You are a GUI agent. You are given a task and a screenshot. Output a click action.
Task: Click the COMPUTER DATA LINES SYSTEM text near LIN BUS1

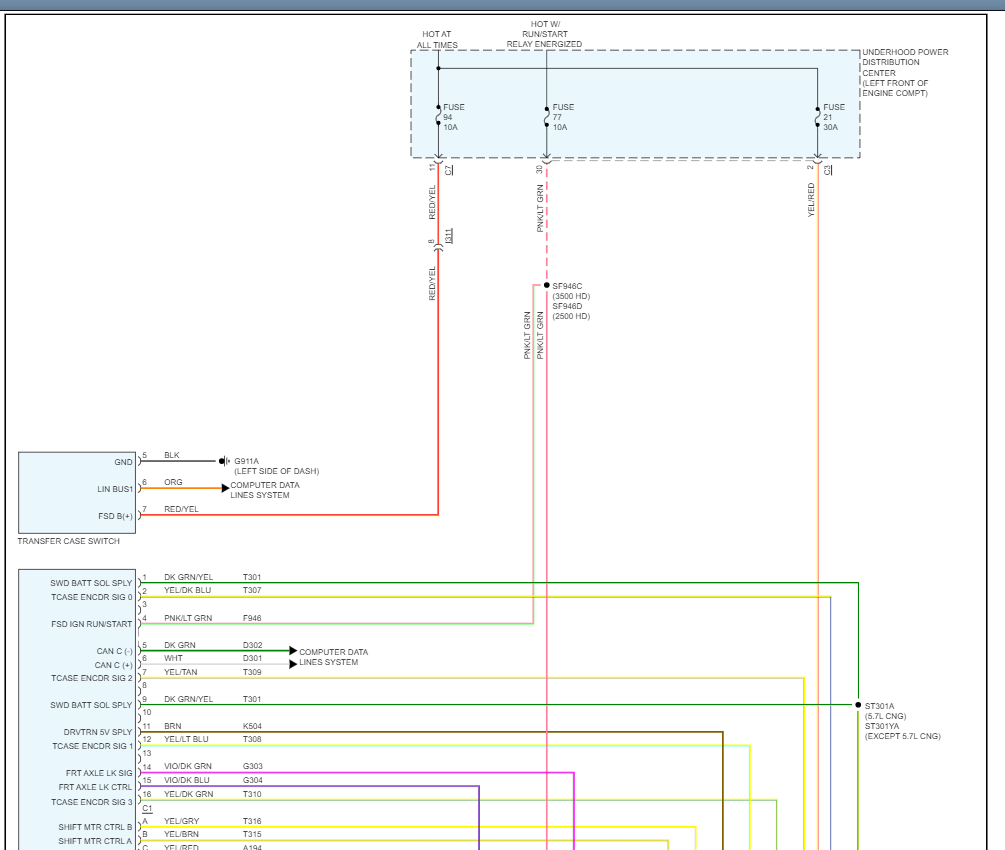[x=264, y=490]
